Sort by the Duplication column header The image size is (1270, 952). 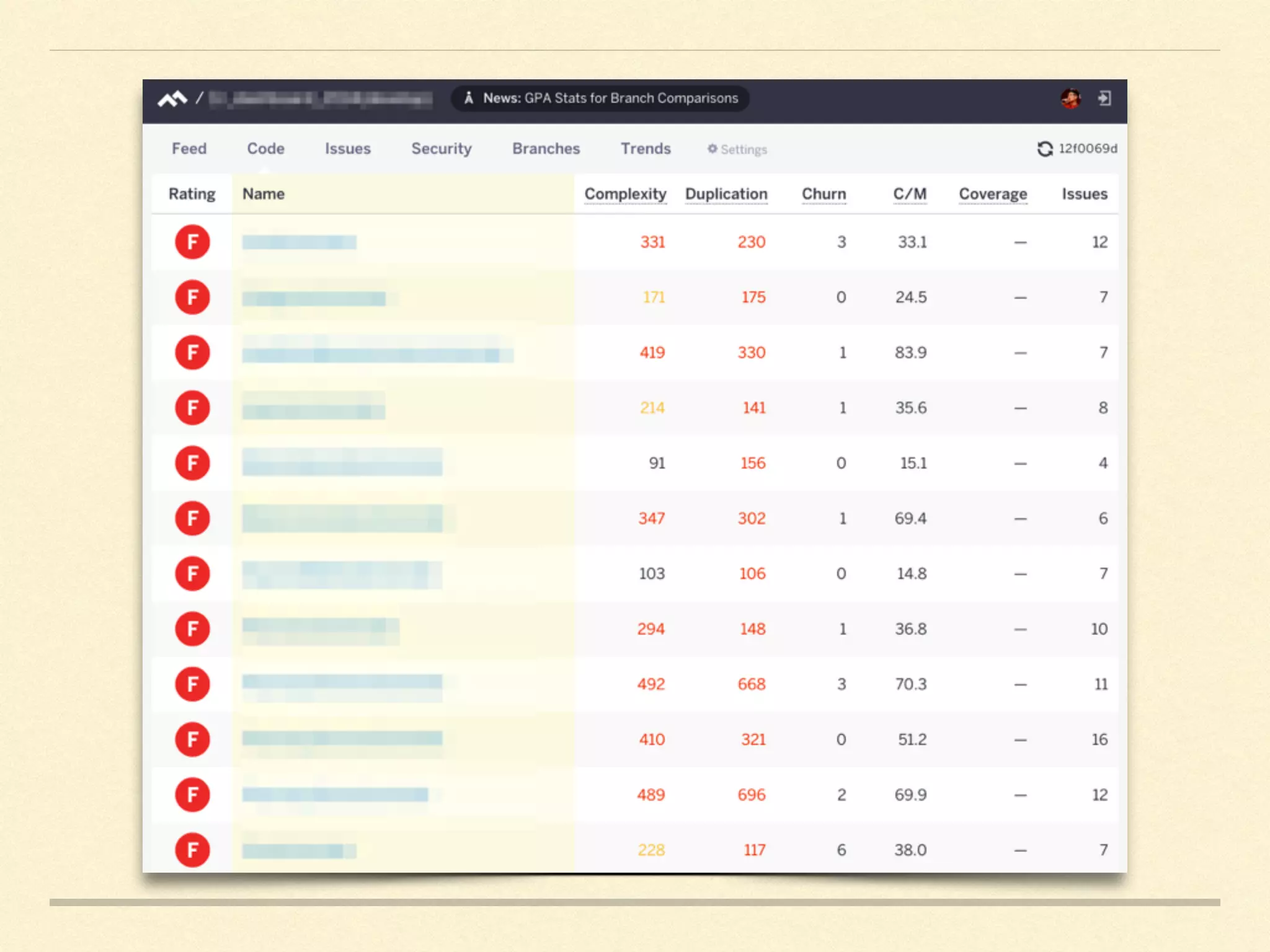pos(726,194)
